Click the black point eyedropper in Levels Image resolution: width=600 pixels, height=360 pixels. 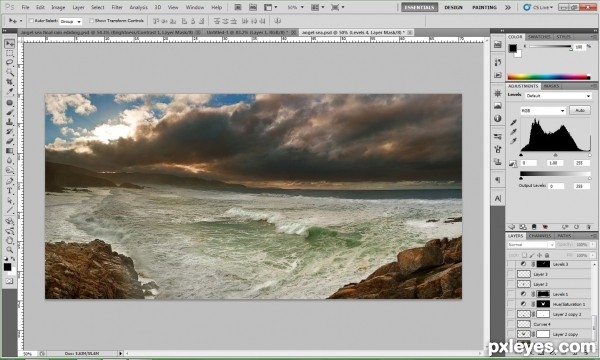click(x=513, y=122)
